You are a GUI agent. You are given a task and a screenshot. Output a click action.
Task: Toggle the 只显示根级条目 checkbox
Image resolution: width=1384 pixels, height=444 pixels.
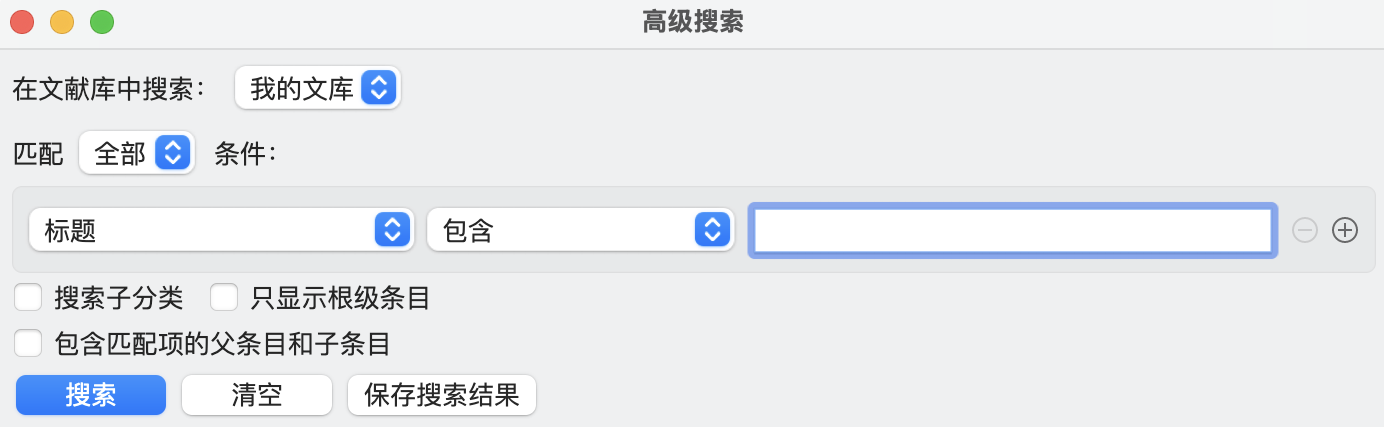point(223,297)
